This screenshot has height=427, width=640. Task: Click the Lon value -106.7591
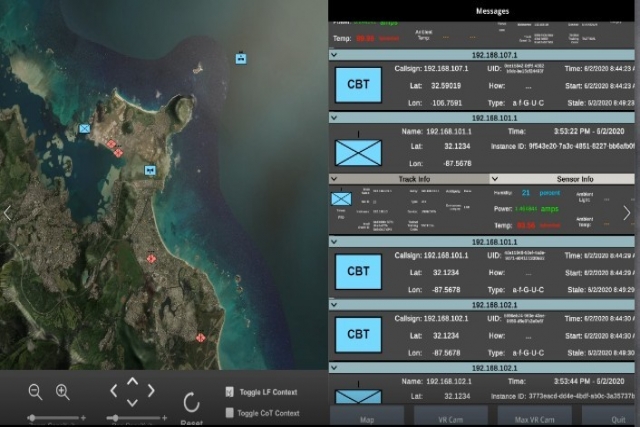click(446, 103)
